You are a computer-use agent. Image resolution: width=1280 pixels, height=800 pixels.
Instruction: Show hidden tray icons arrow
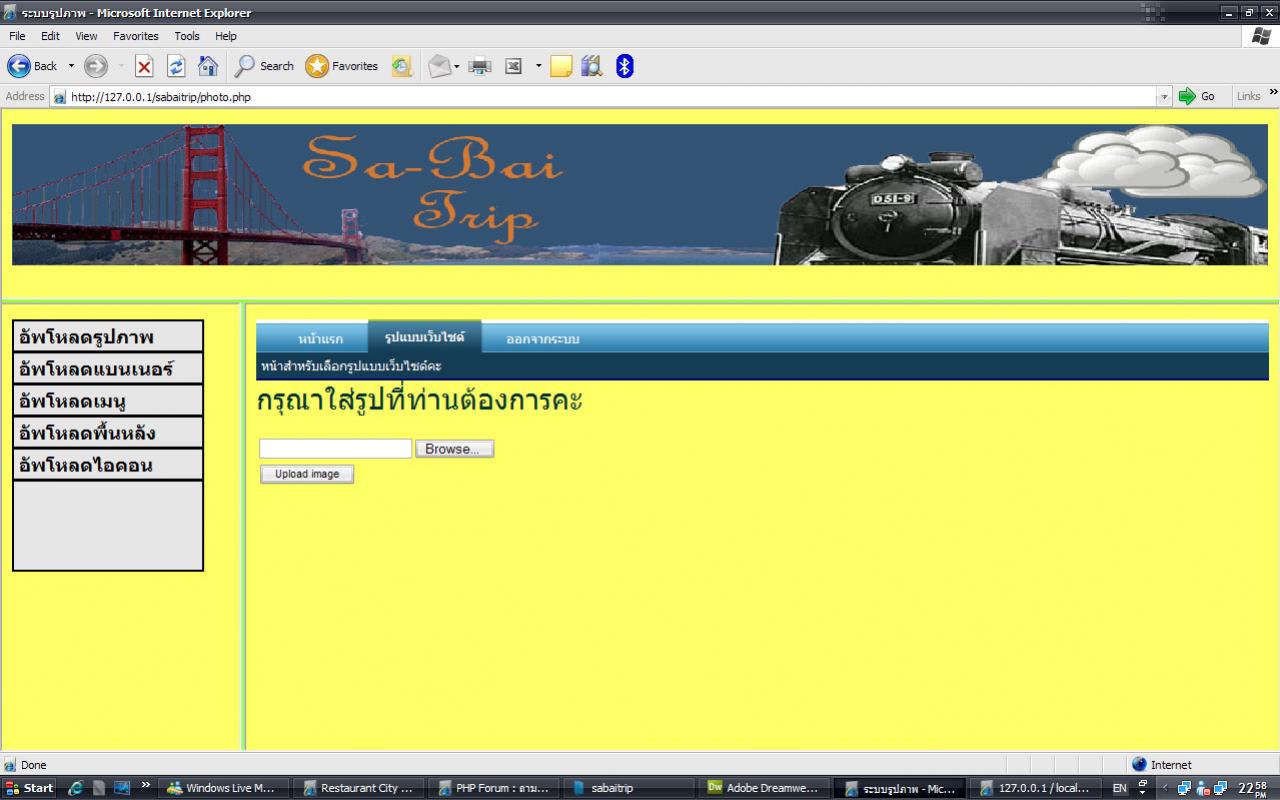(1164, 788)
